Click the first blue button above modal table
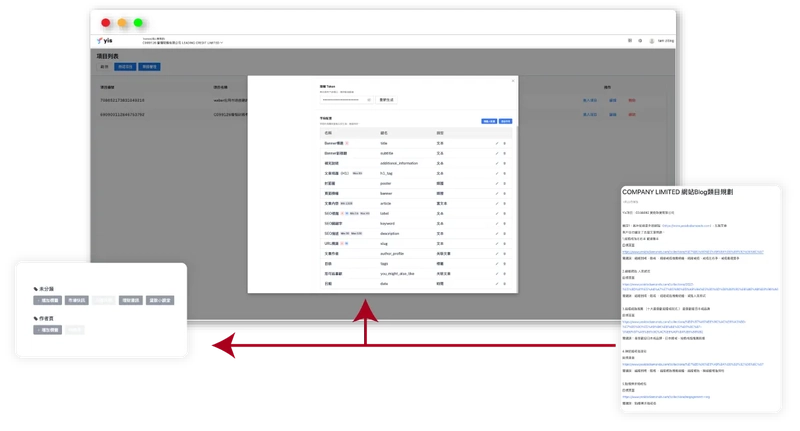The height and width of the screenshot is (431, 800). point(489,121)
